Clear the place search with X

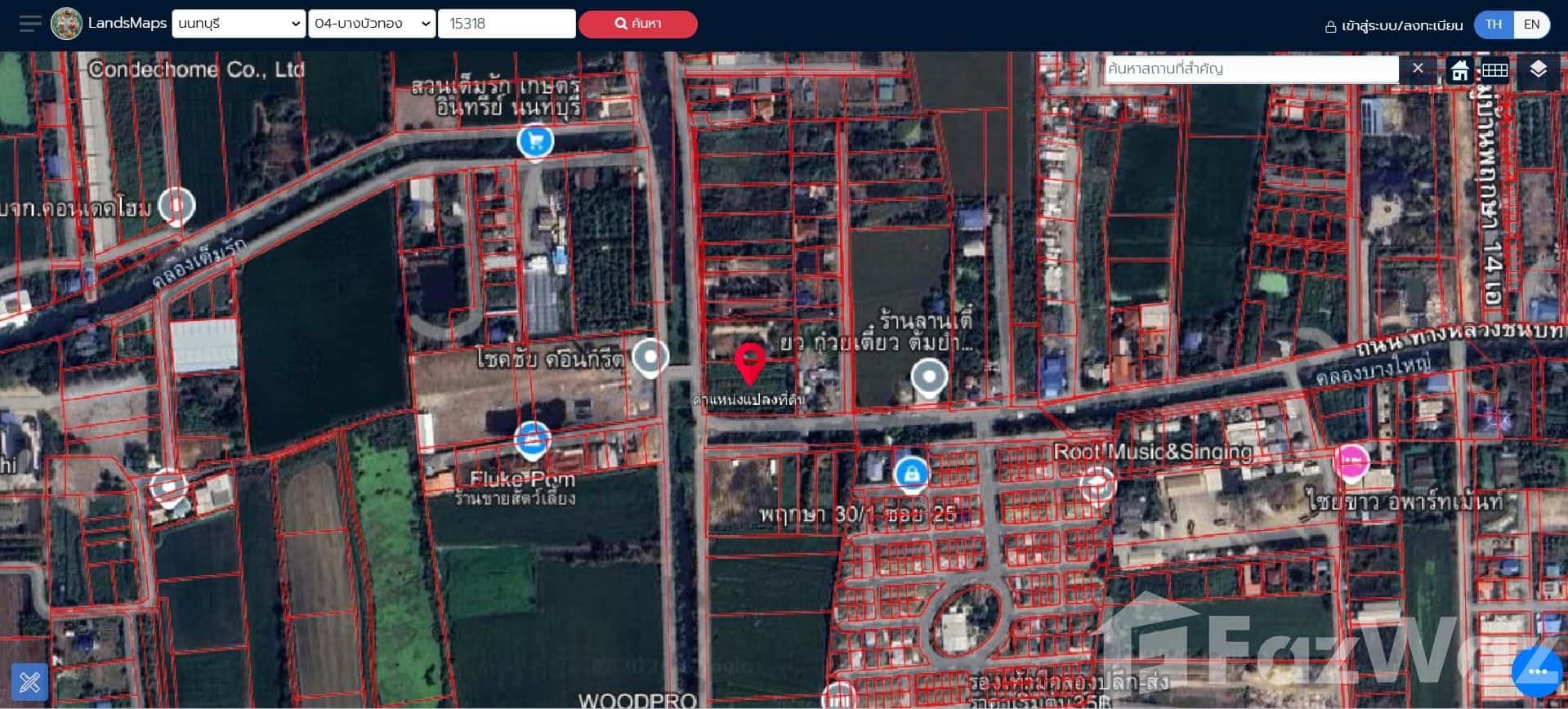1418,69
